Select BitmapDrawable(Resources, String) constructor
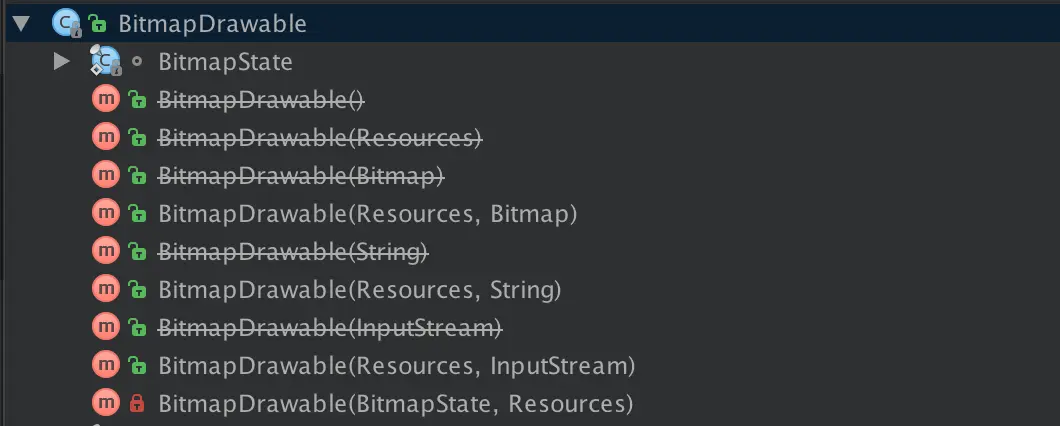The width and height of the screenshot is (1060, 426). [x=360, y=290]
